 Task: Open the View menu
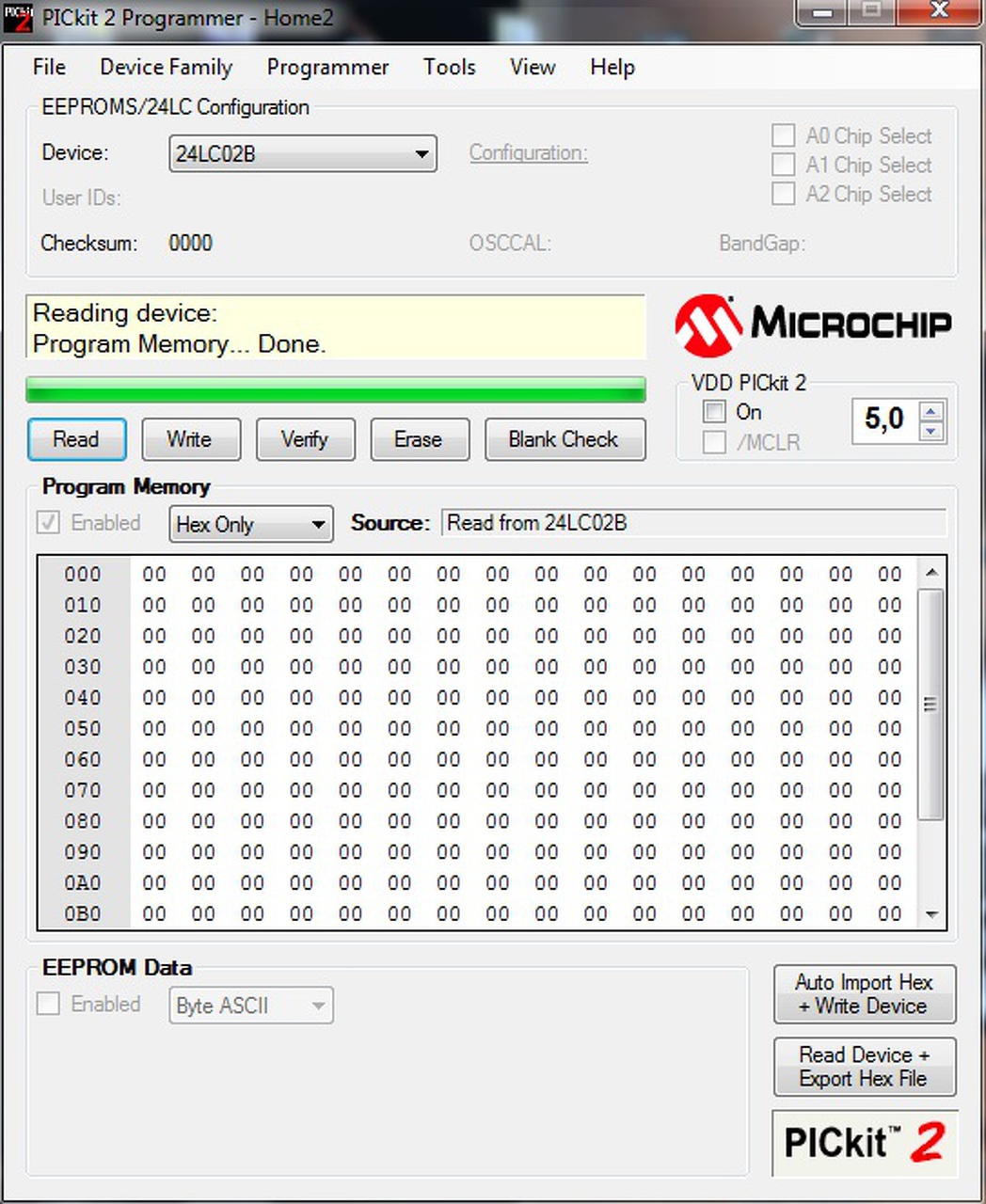click(533, 67)
